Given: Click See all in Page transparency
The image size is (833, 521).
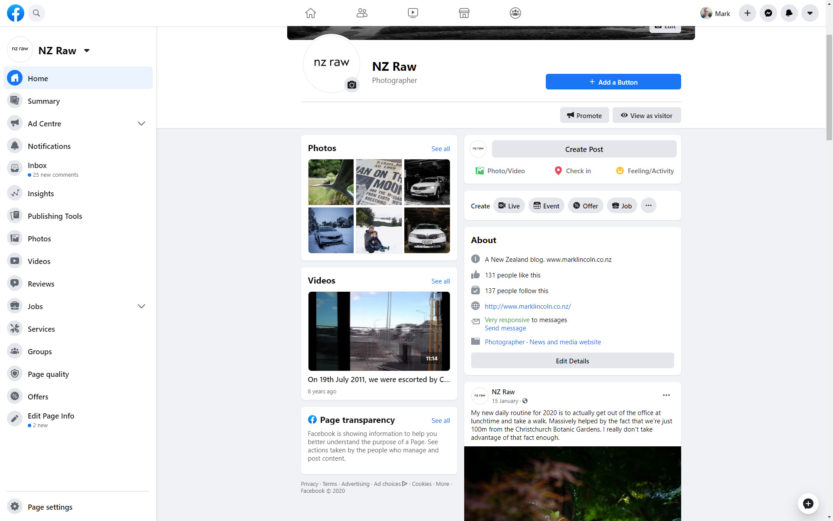Looking at the screenshot, I should pyautogui.click(x=440, y=421).
